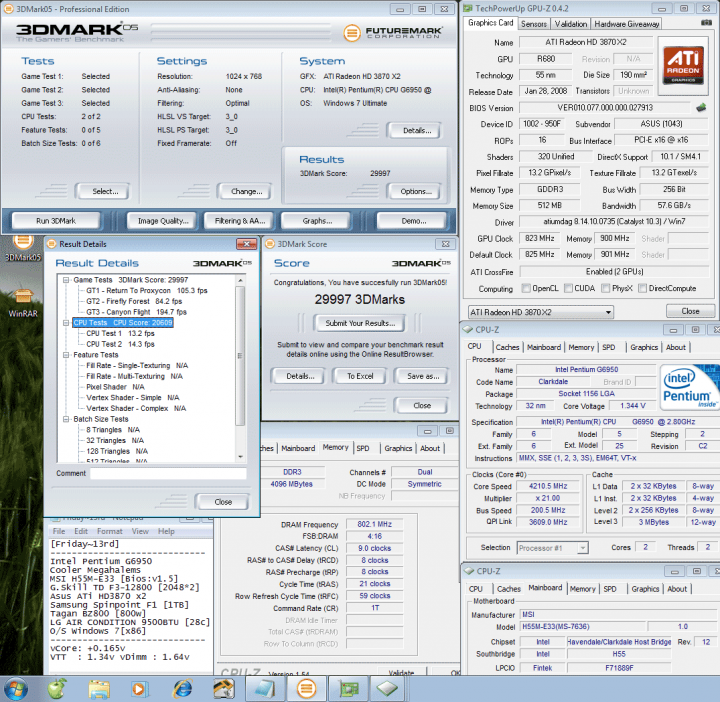Open the Windows Start orb

pyautogui.click(x=16, y=689)
